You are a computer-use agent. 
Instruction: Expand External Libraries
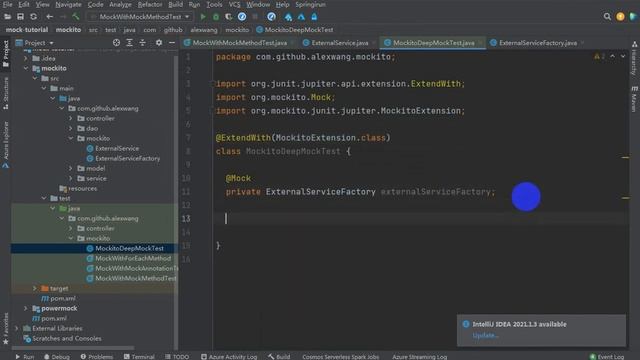(17, 328)
